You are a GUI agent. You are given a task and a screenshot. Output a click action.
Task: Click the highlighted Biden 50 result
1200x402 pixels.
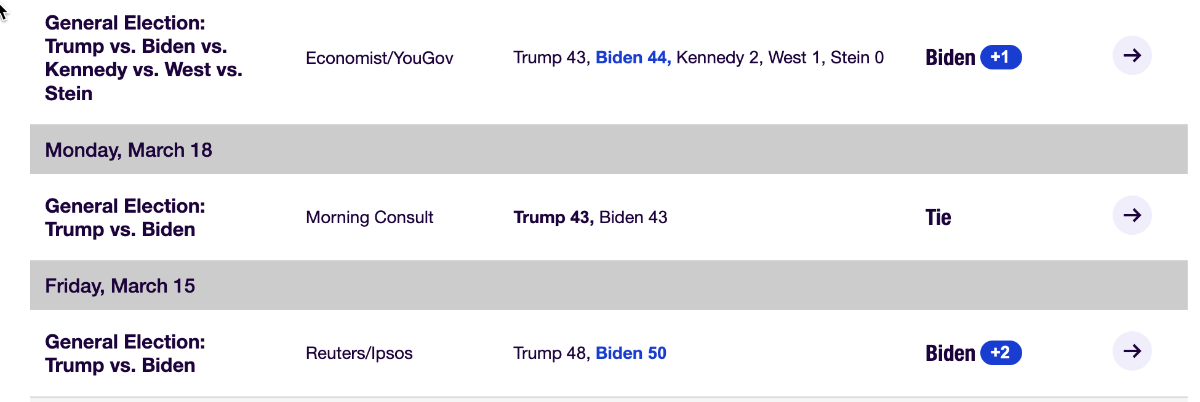click(631, 353)
